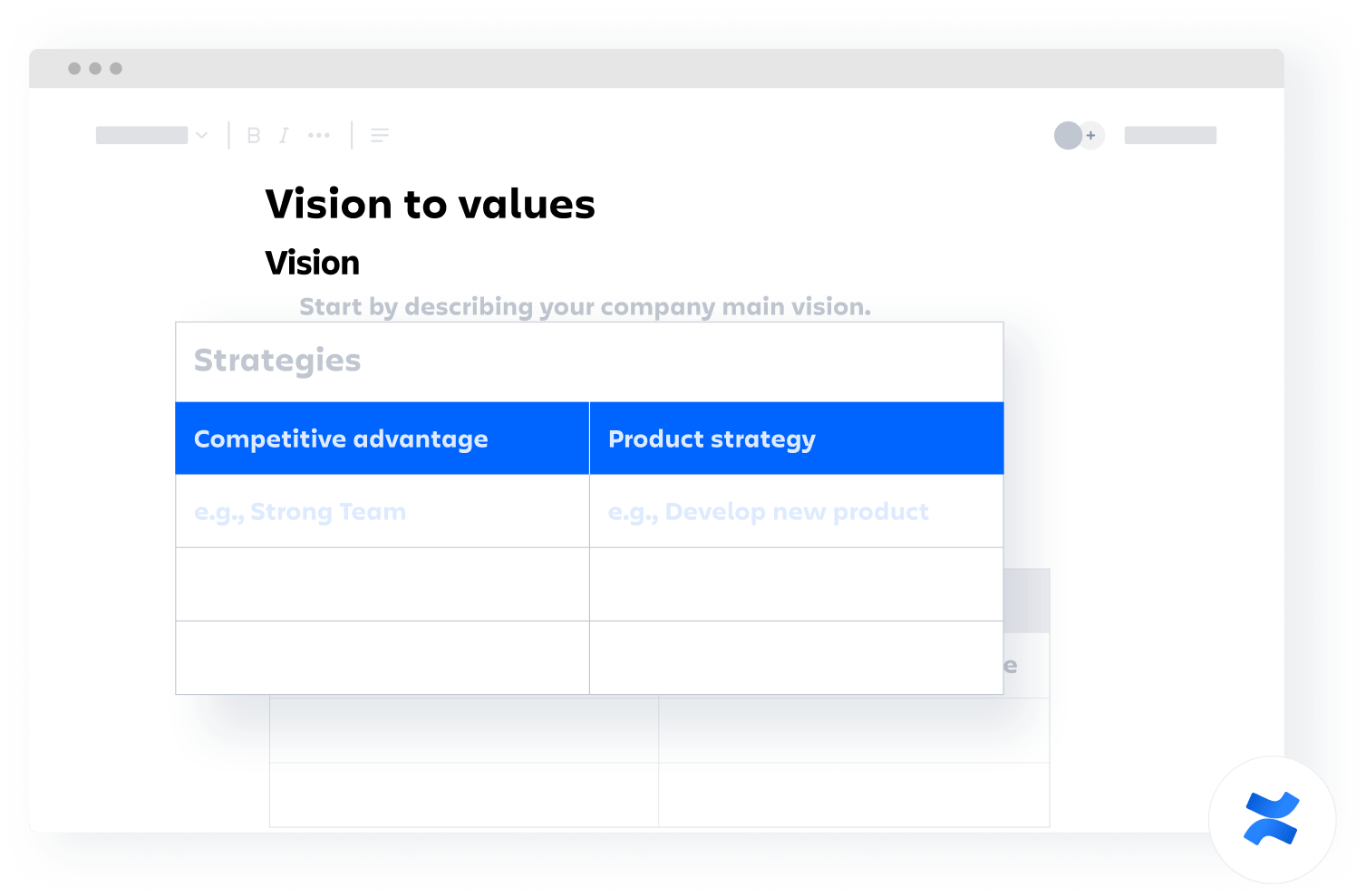Click the Confluence logo badge
Screen dimensions: 1366x896
point(1271,818)
